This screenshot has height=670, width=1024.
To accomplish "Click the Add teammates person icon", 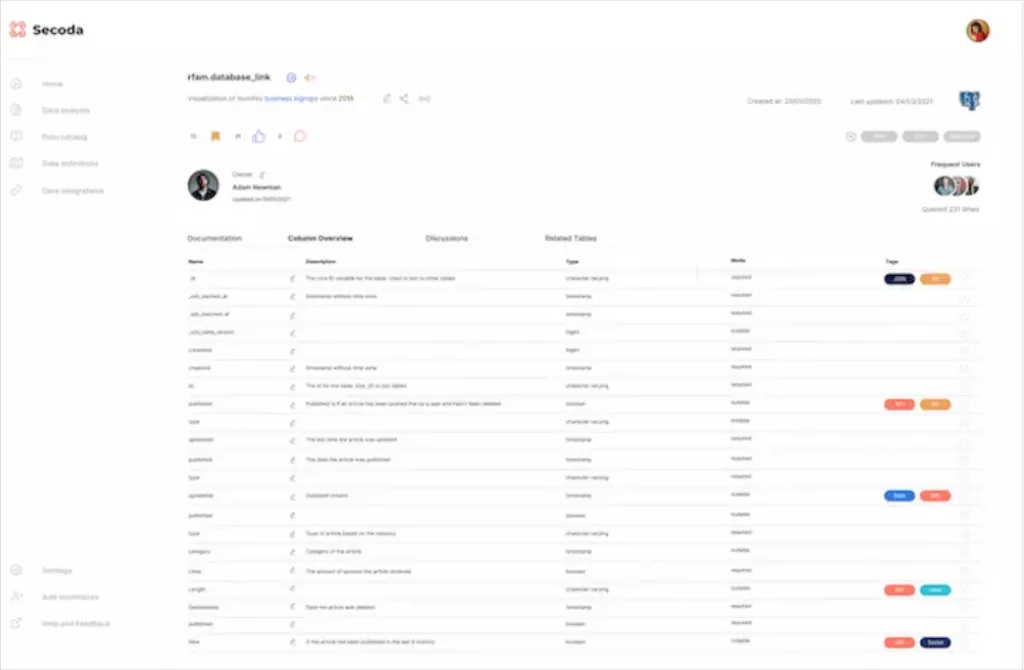I will [16, 596].
